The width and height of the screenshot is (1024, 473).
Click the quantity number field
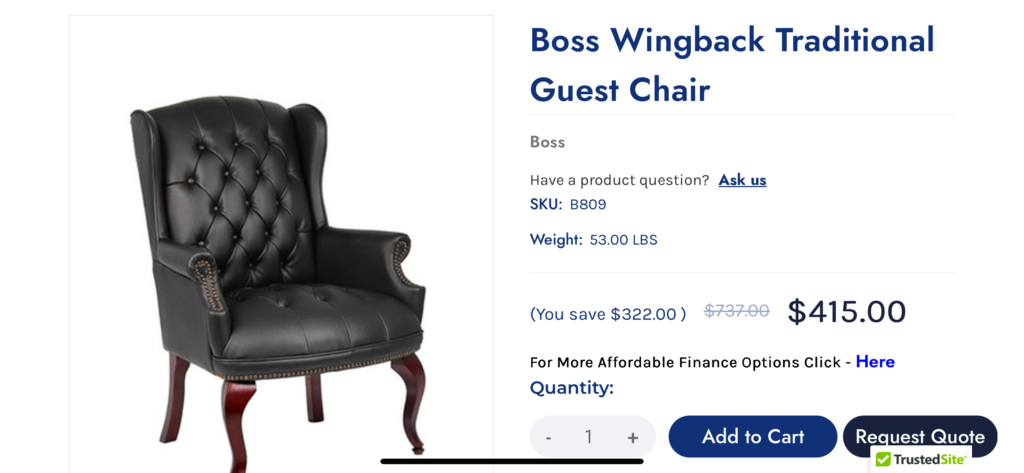click(589, 437)
